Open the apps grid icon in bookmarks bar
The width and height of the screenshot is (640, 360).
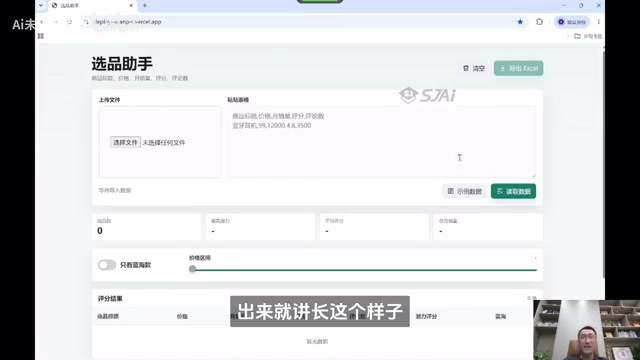[41, 36]
